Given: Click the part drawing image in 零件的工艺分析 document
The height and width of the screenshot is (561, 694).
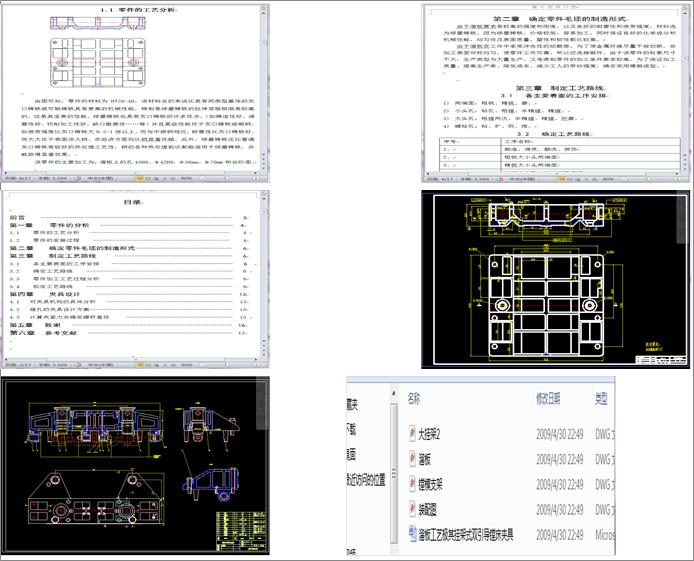Looking at the screenshot, I should click(98, 52).
